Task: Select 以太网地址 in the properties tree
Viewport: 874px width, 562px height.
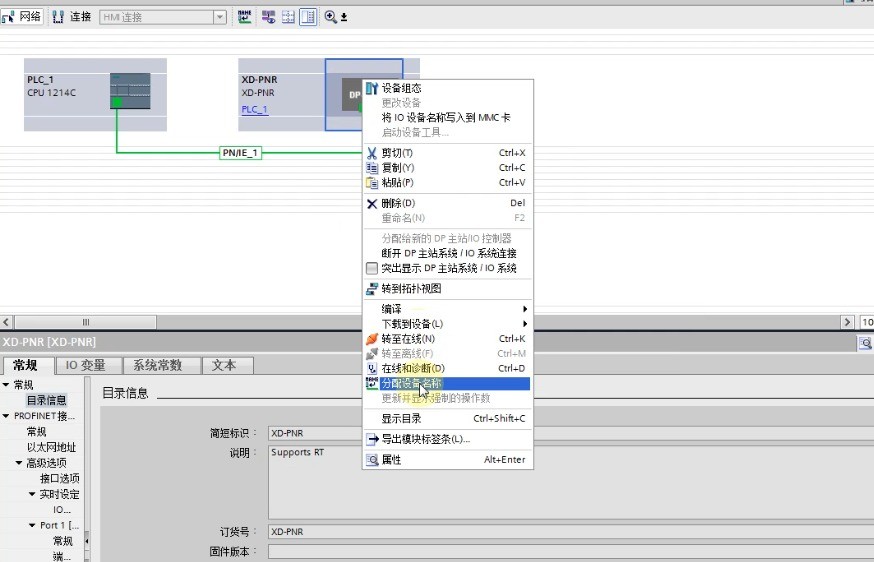Action: point(51,447)
